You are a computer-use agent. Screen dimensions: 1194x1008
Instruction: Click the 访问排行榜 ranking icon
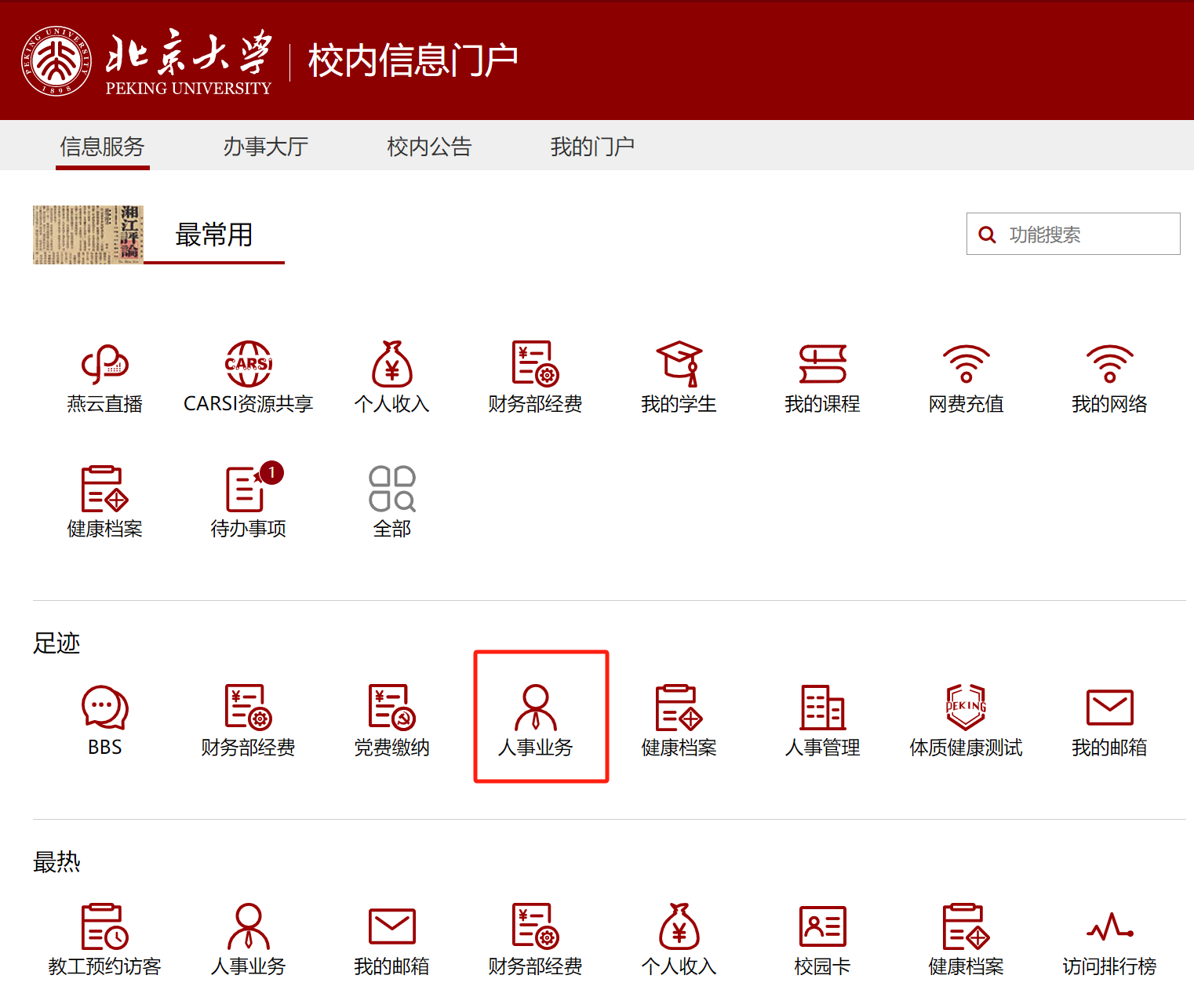(1109, 927)
